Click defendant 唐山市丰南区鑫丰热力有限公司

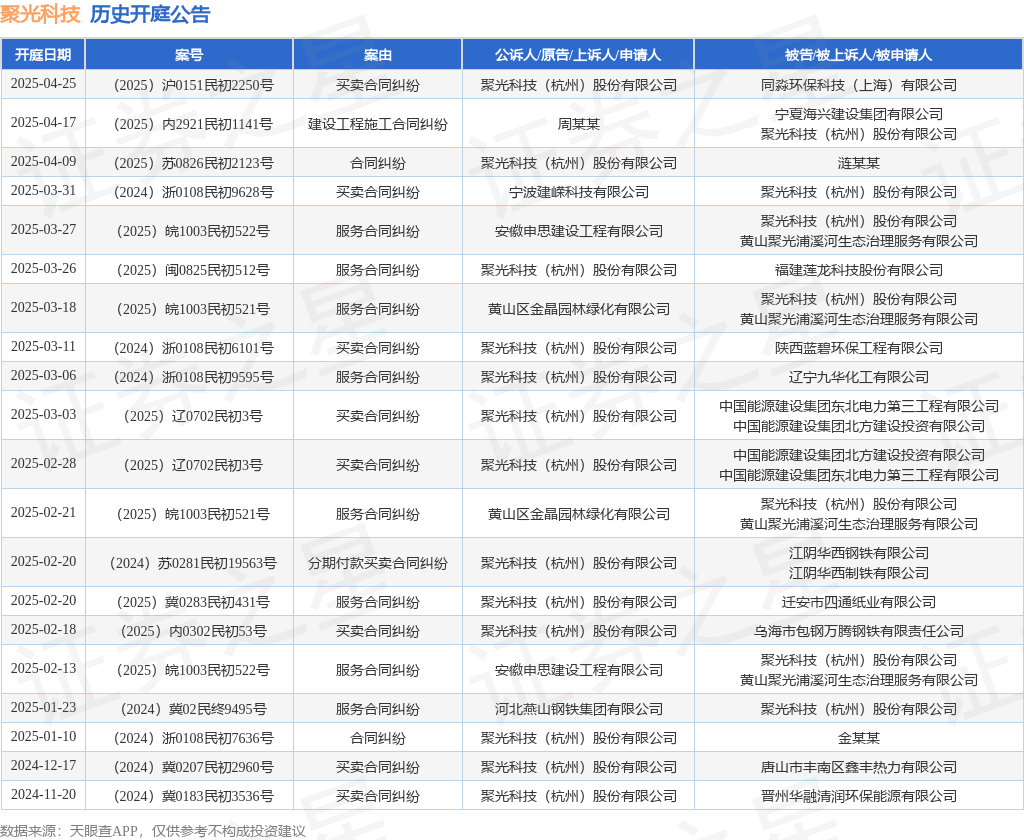pyautogui.click(x=858, y=767)
